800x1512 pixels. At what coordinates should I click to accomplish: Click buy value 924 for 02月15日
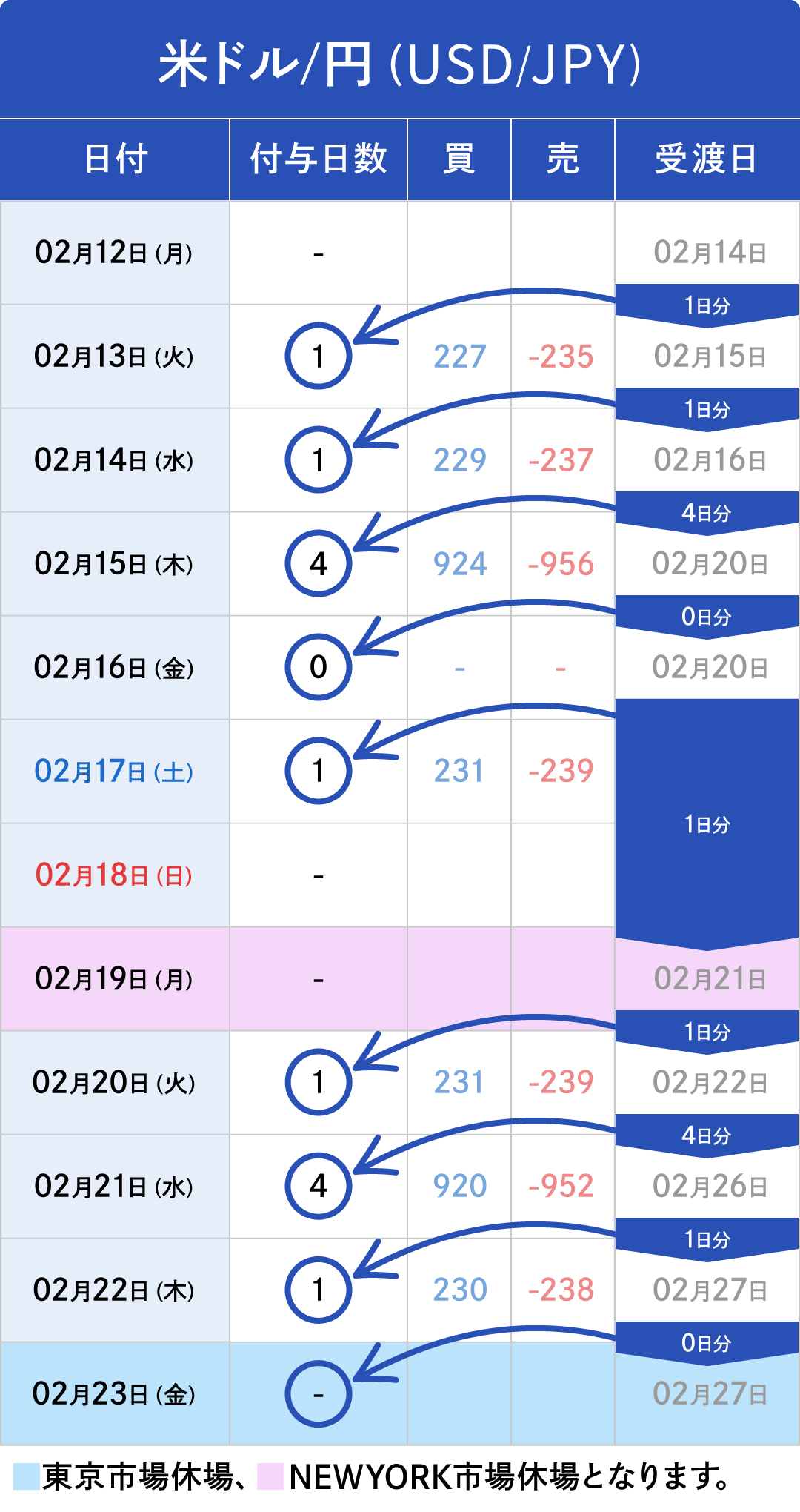[459, 564]
